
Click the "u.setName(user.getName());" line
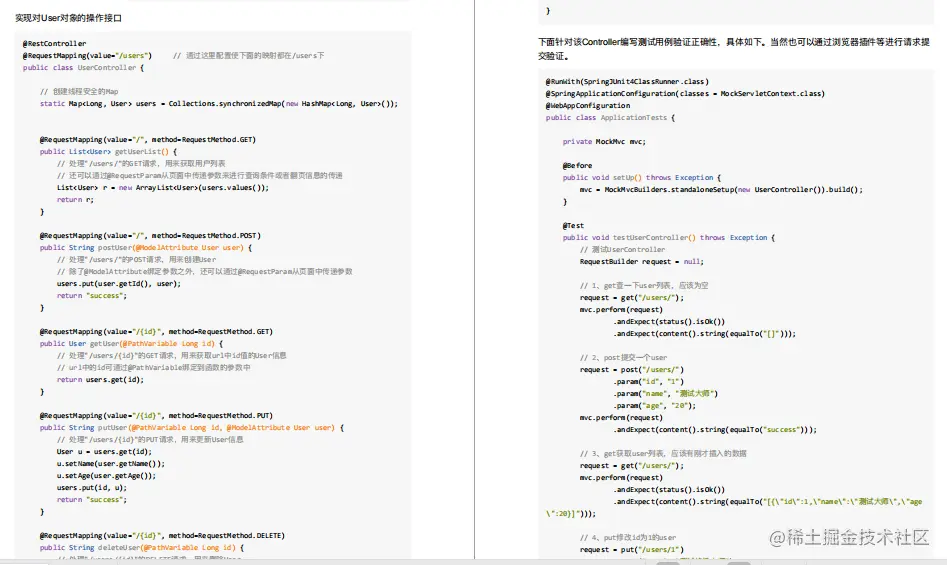[111, 464]
